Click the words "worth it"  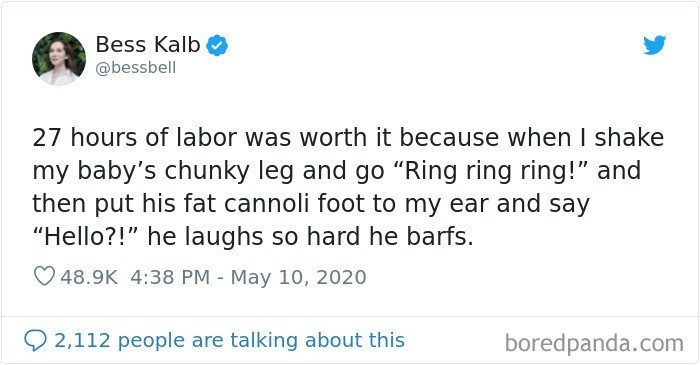[x=346, y=137]
